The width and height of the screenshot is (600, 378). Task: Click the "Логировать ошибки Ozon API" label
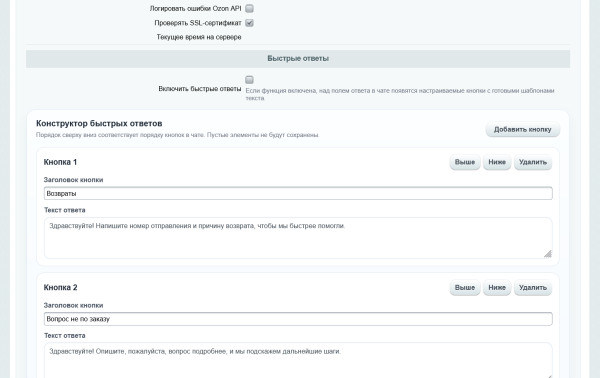point(196,8)
